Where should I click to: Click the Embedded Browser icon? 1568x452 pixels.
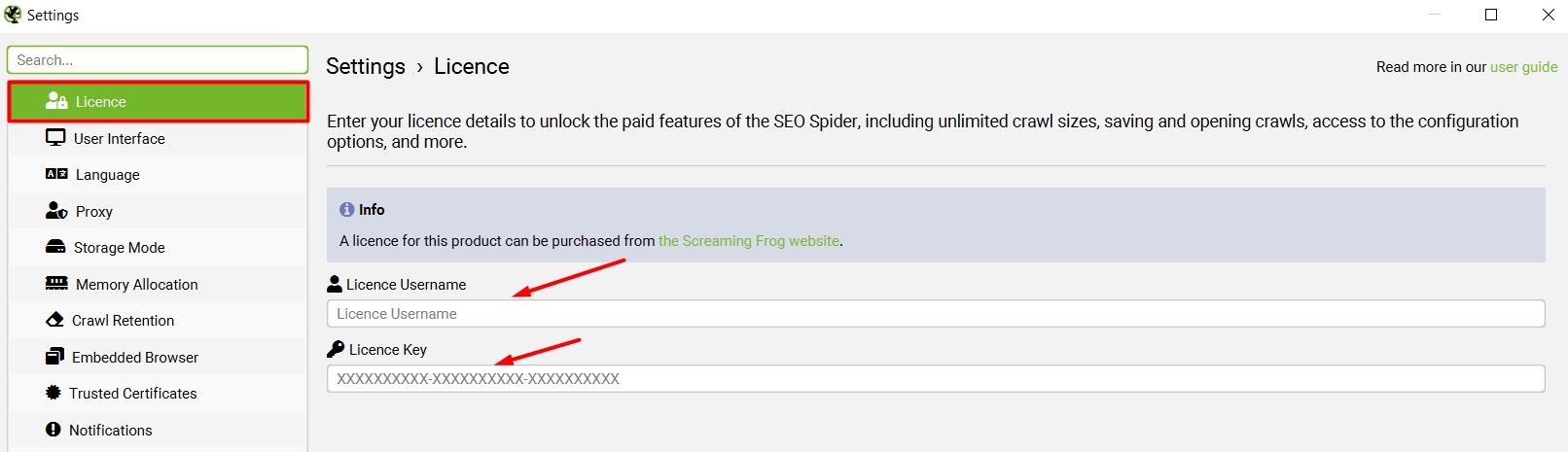54,357
